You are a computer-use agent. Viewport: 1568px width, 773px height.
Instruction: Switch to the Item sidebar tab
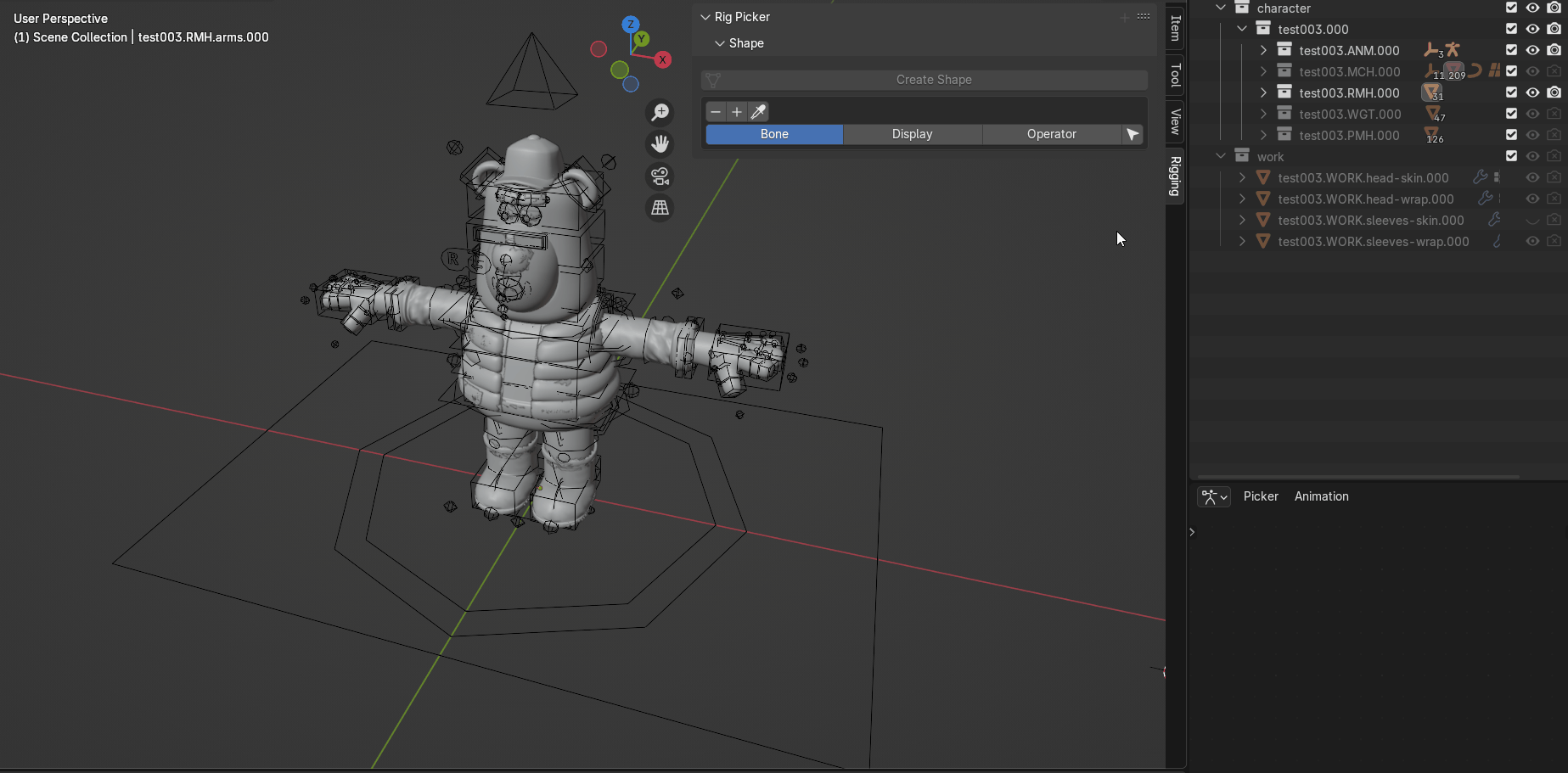click(1175, 28)
